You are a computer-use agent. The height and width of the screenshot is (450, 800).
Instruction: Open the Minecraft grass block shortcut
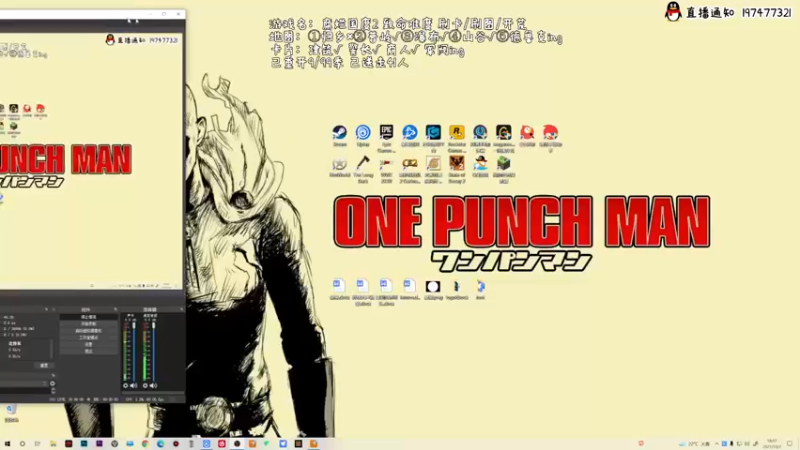pos(504,169)
